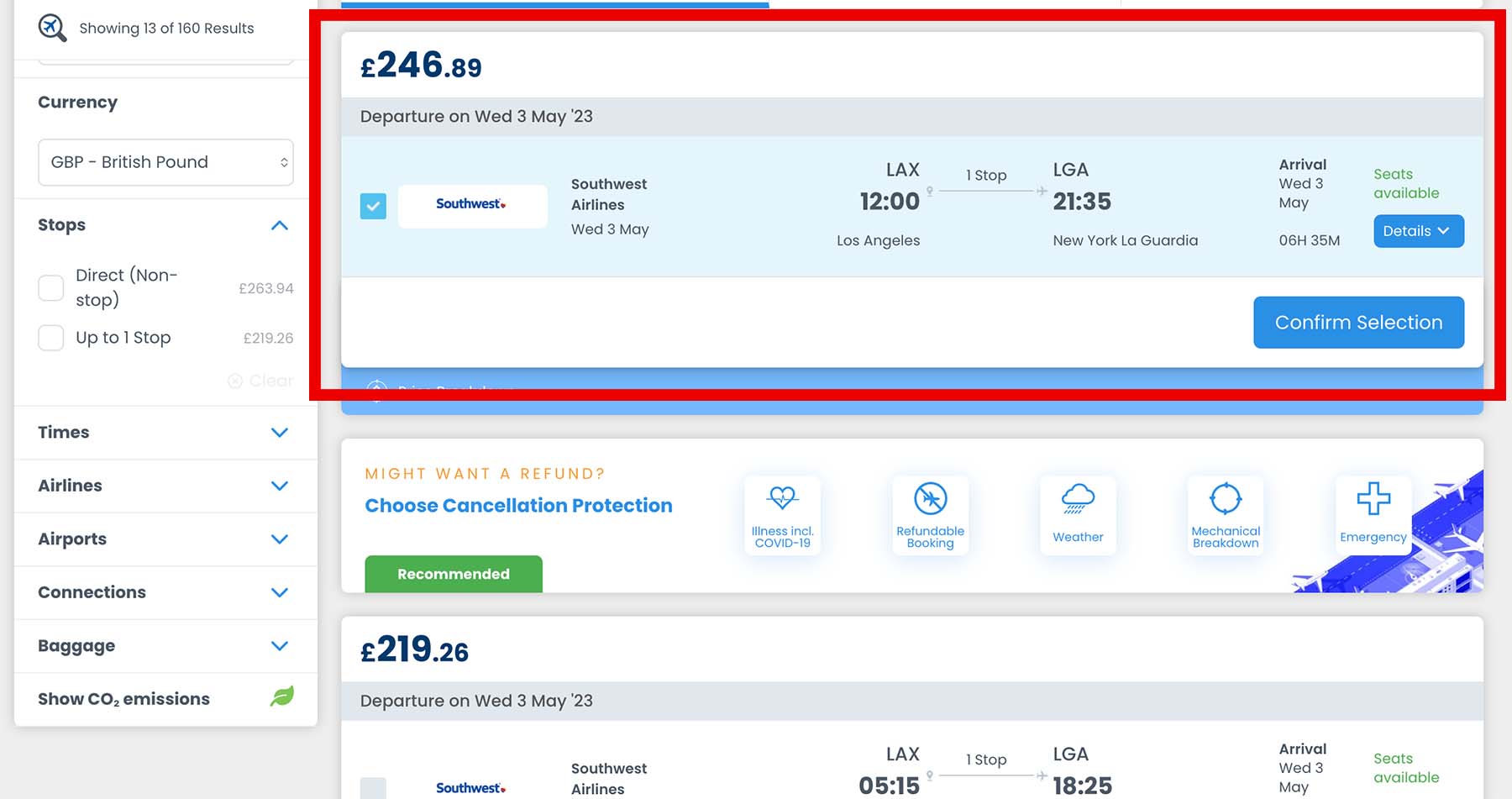The image size is (1512, 799).
Task: Click the Choose Cancellation Protection heading
Action: click(518, 506)
